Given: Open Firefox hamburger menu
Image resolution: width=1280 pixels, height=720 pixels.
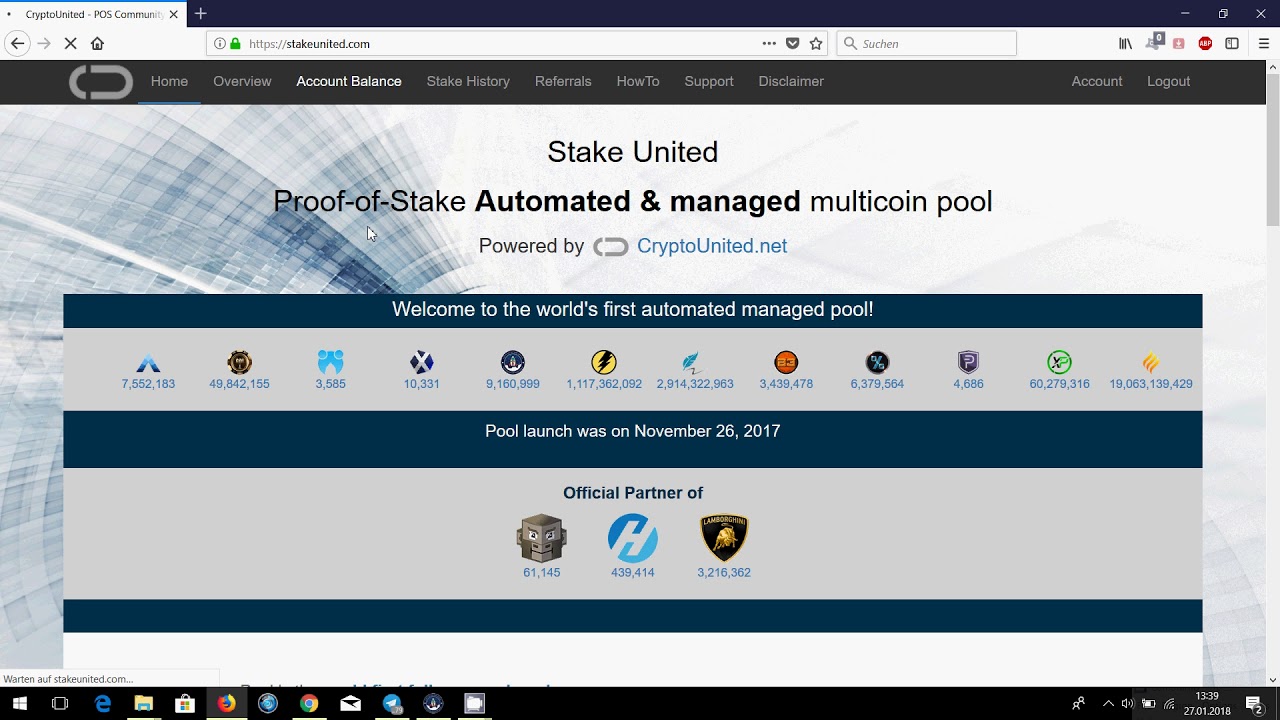Looking at the screenshot, I should [x=1263, y=43].
